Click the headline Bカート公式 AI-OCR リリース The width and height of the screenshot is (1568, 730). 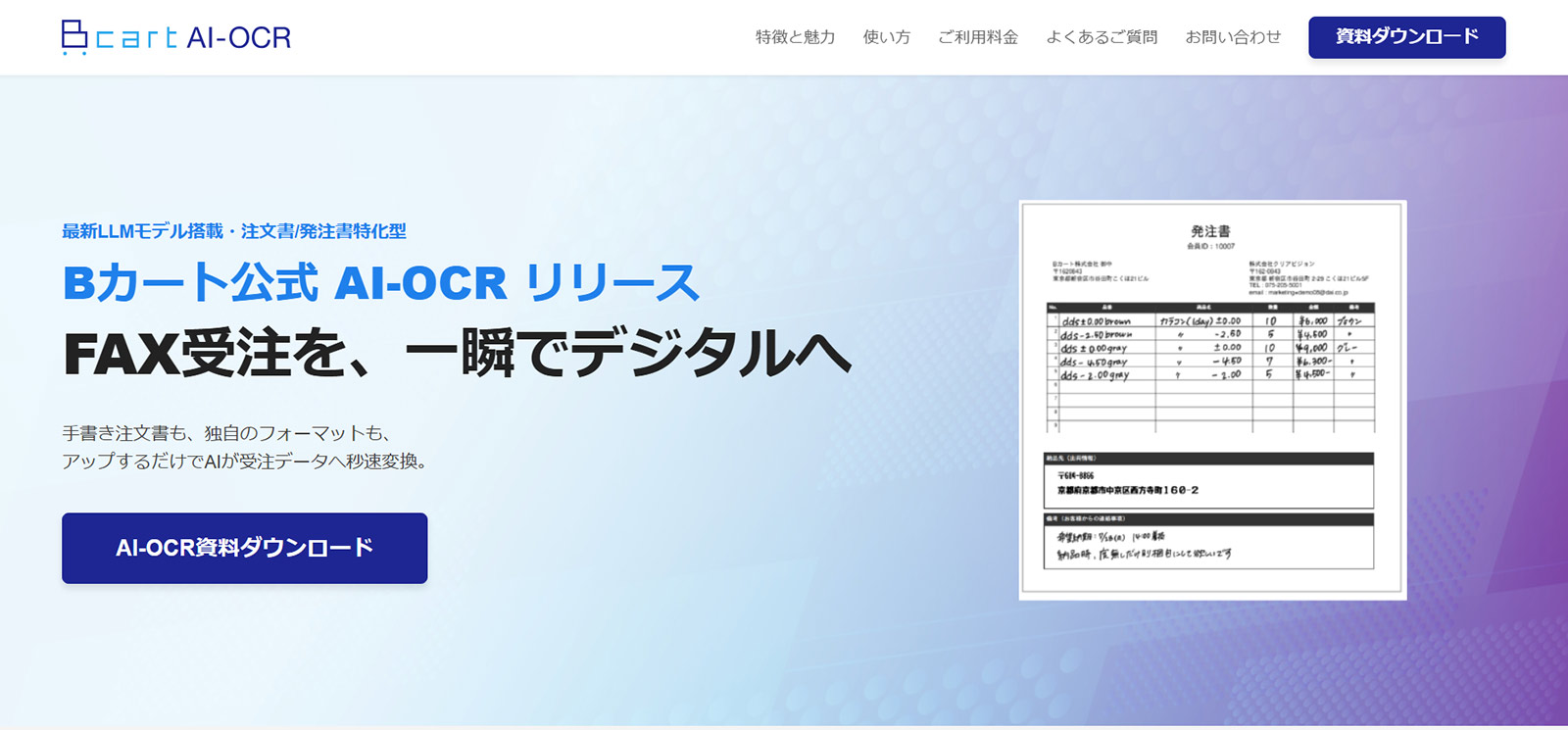pyautogui.click(x=381, y=283)
